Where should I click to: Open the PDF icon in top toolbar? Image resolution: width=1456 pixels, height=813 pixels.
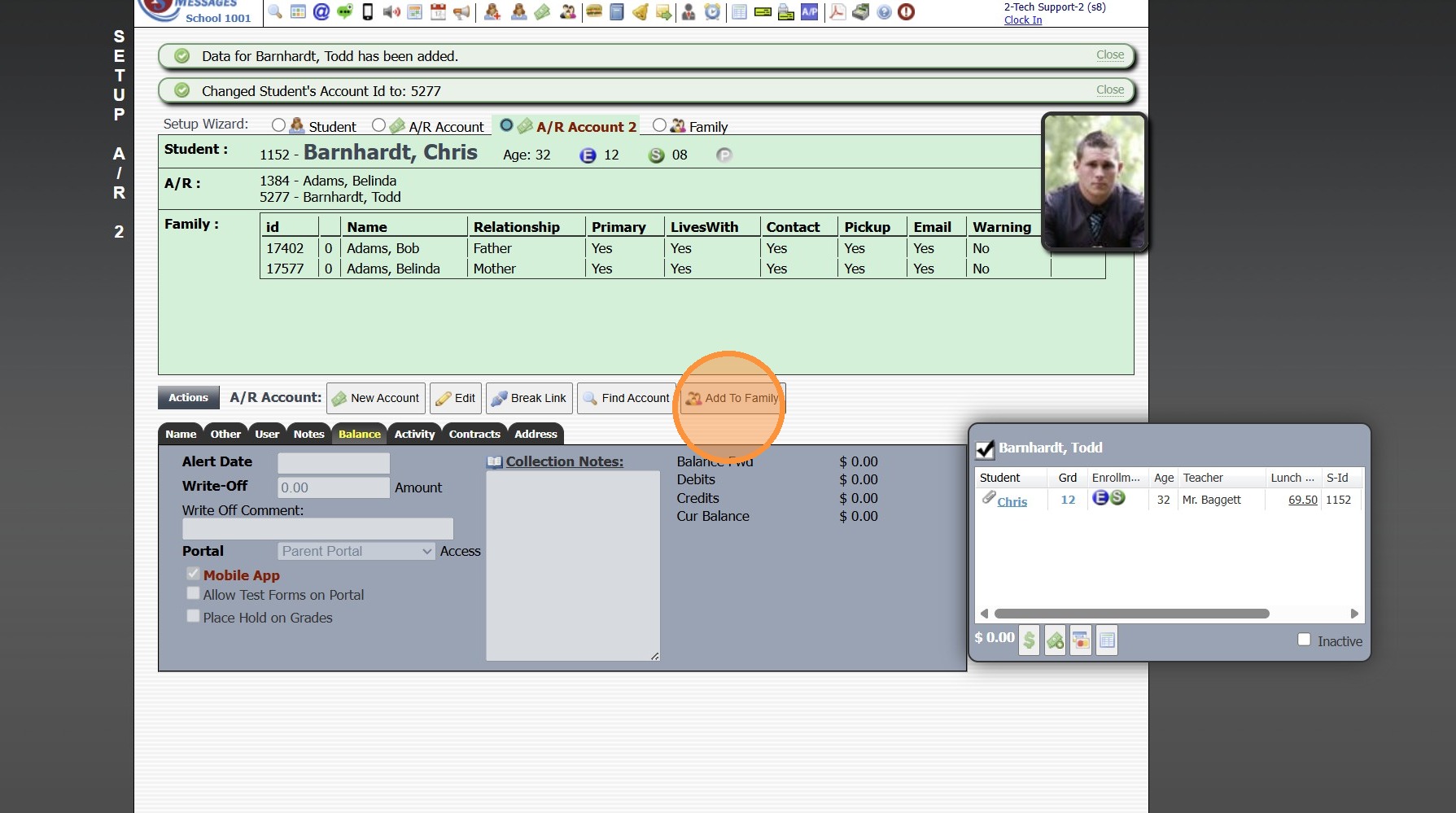pos(837,11)
